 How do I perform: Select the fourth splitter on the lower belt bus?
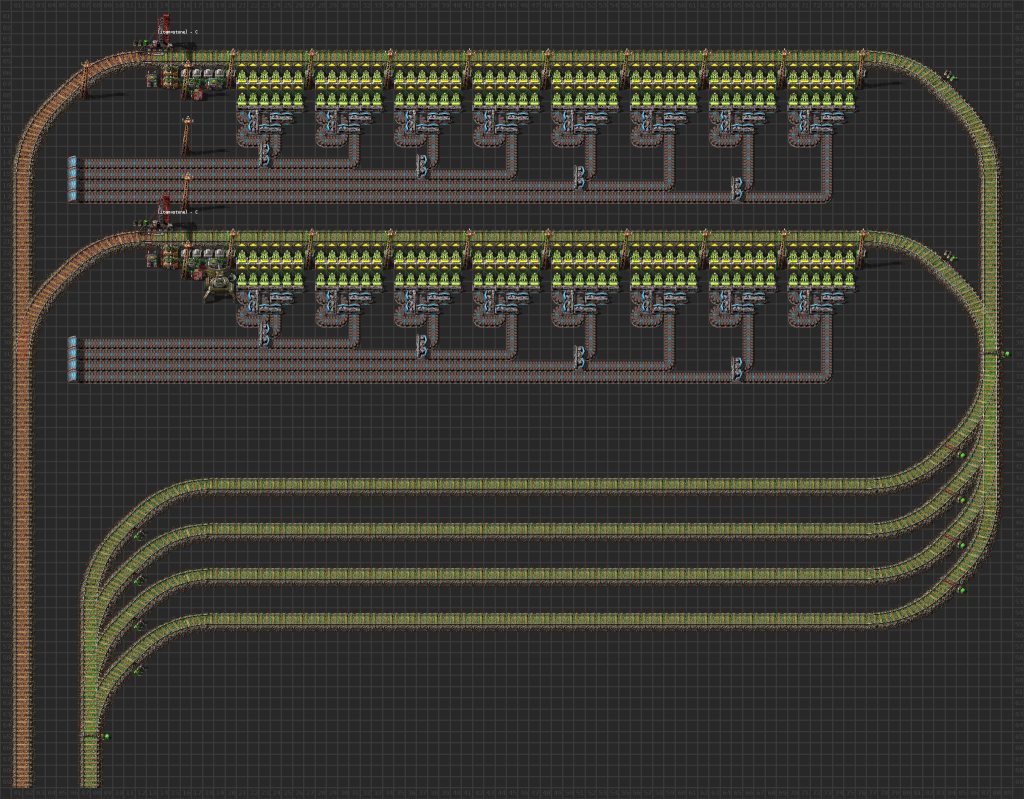click(x=738, y=369)
